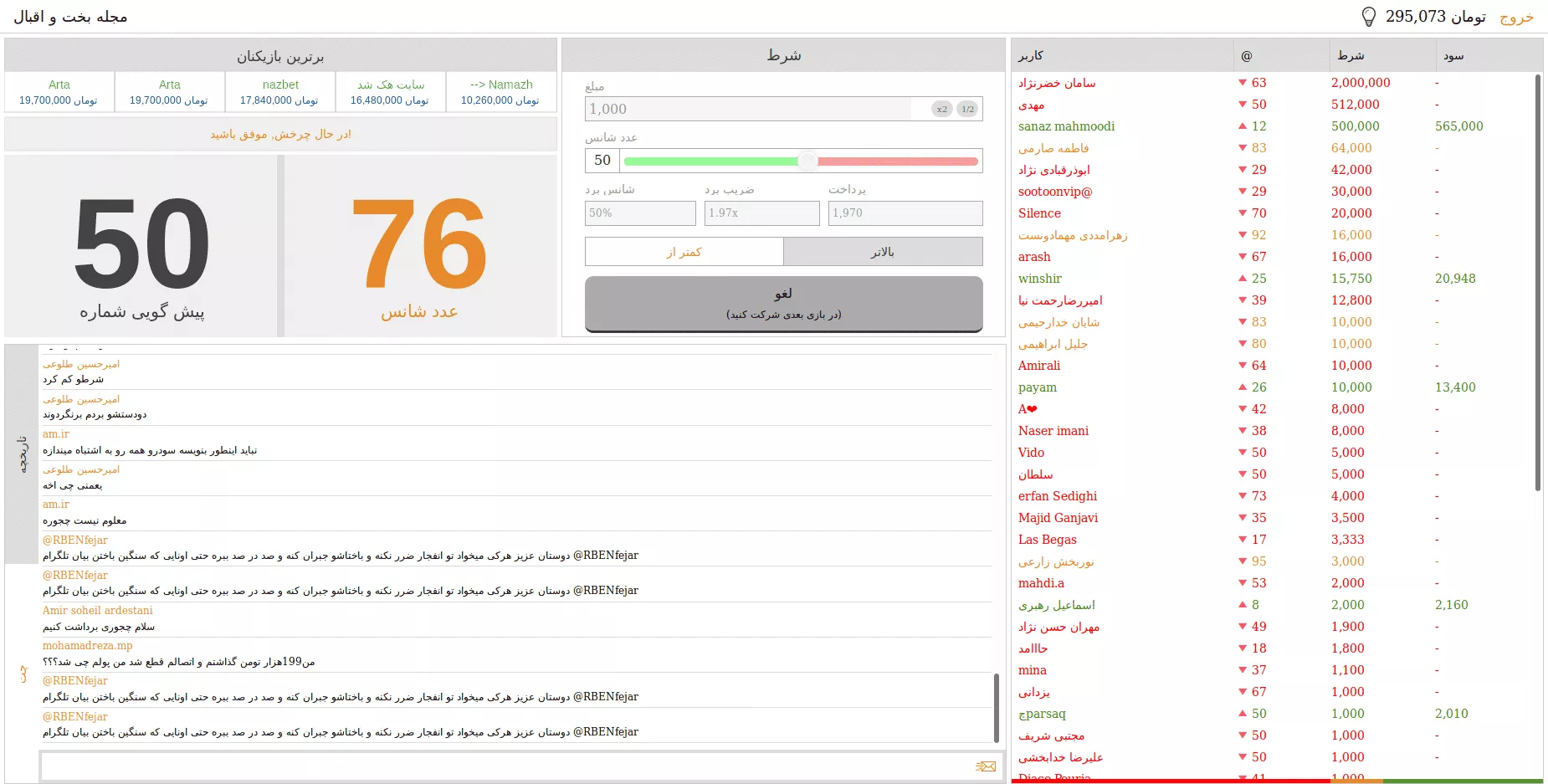This screenshot has width=1548, height=784.
Task: Click the up arrow in payam's row
Action: (x=1242, y=387)
